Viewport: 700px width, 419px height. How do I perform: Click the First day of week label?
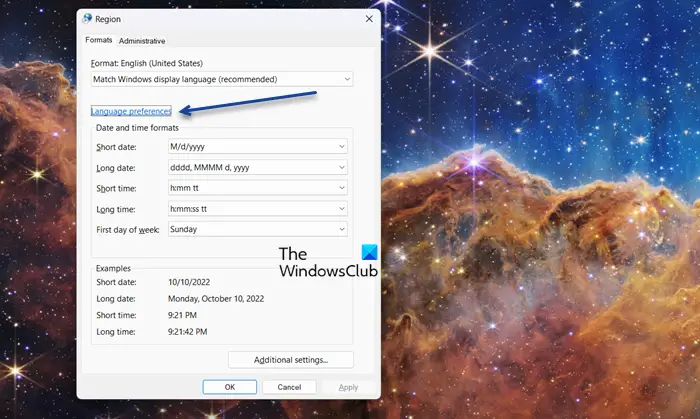coord(128,230)
